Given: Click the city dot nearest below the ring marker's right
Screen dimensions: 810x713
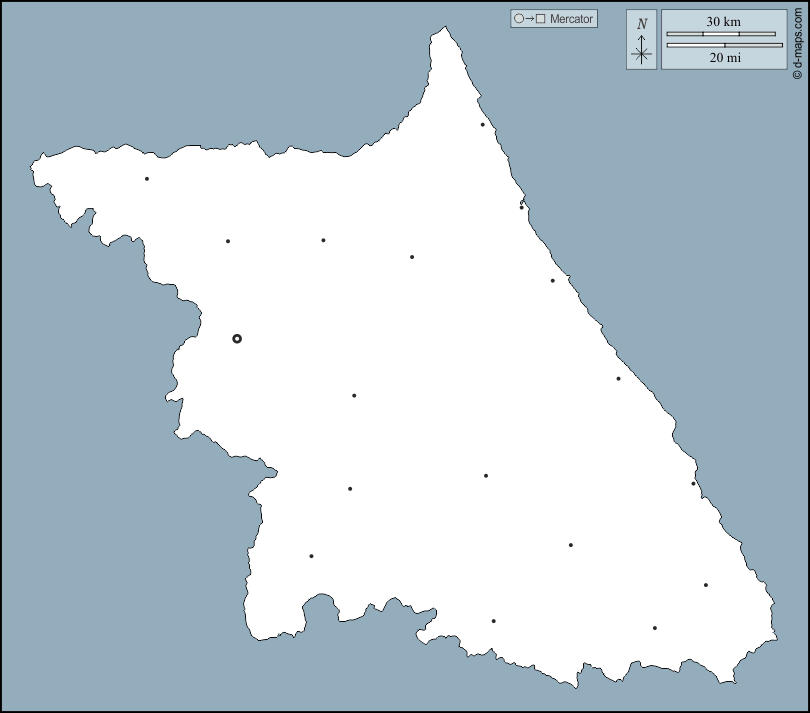Looking at the screenshot, I should click(x=354, y=396).
